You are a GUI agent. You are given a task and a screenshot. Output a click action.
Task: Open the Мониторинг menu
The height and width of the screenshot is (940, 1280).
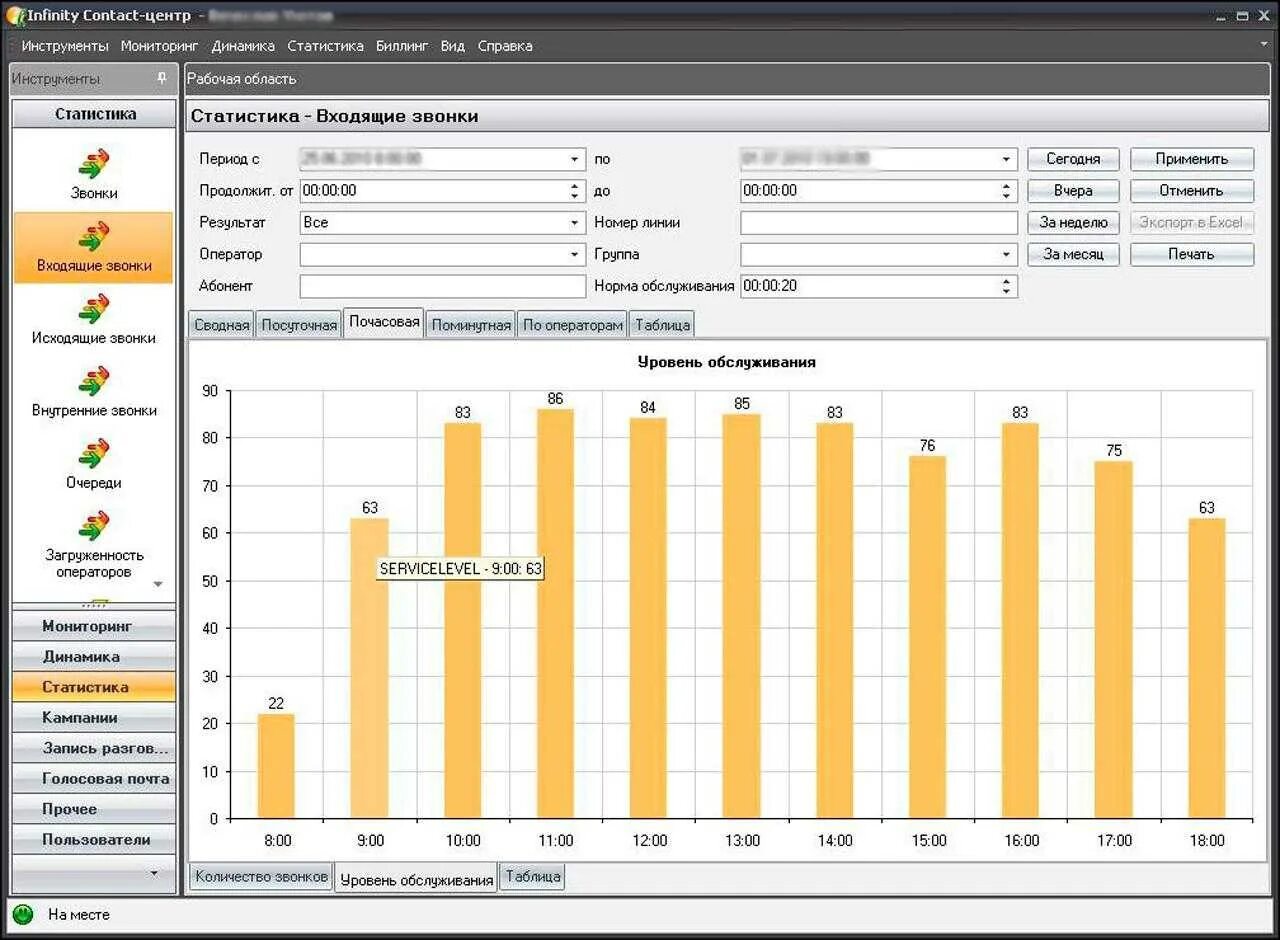click(x=160, y=46)
